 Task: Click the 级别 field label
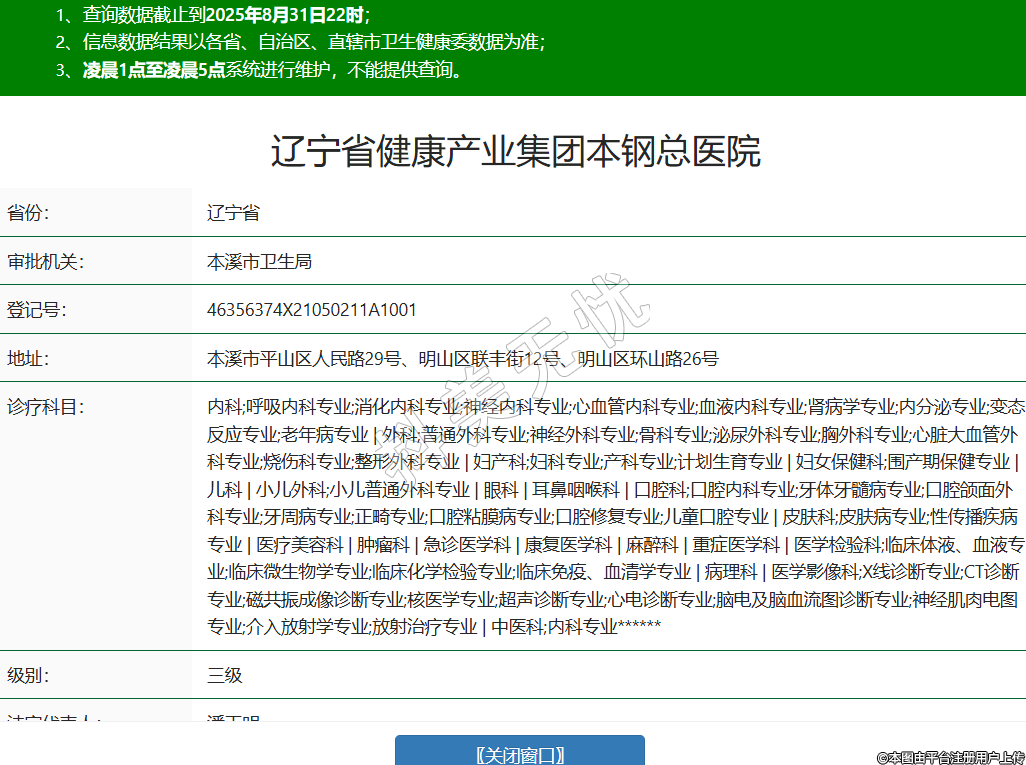[28, 675]
